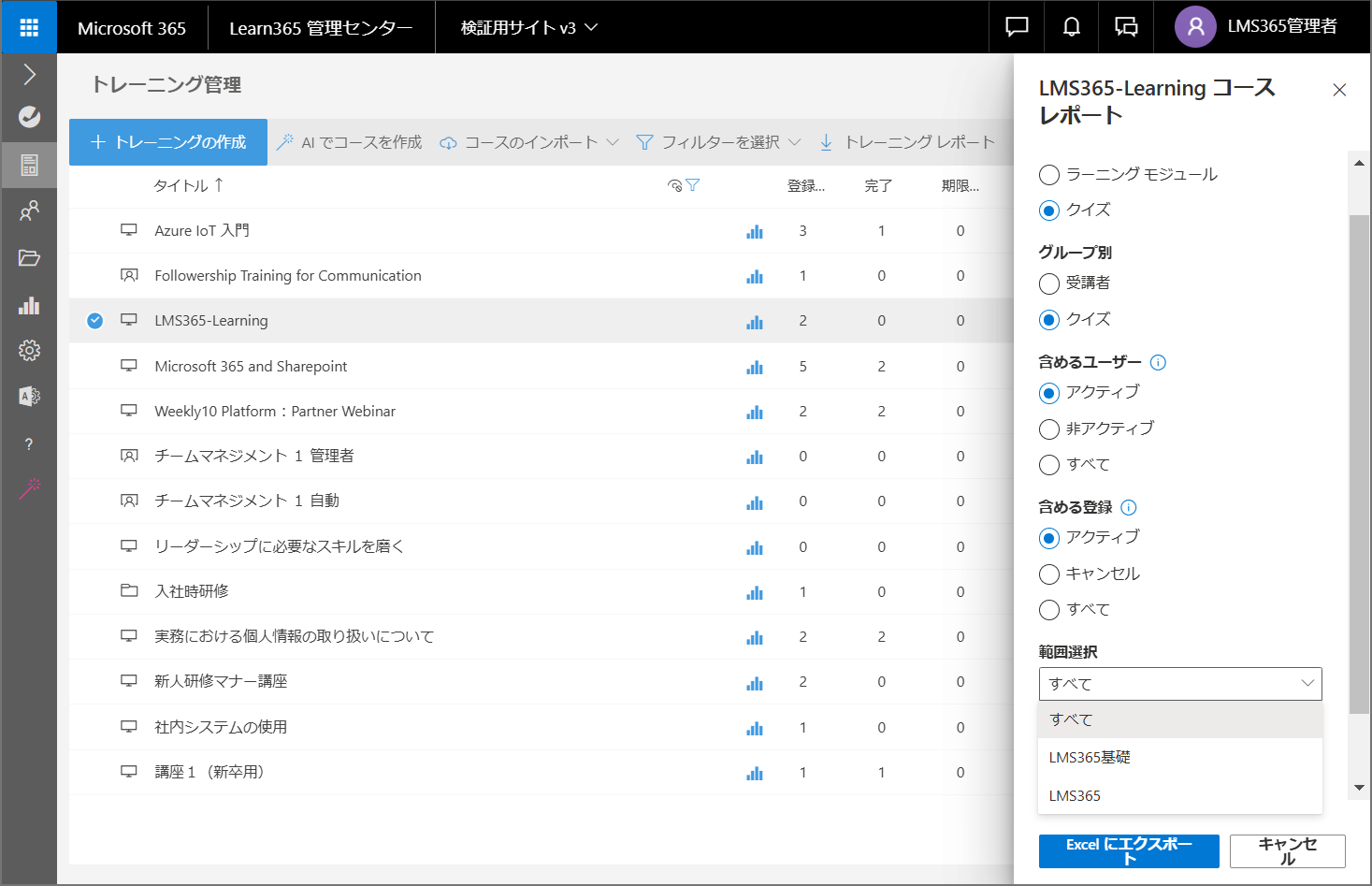Viewport: 1372px width, 886px height.
Task: Select クイズ radio above グループ別
Action: pos(1049,211)
